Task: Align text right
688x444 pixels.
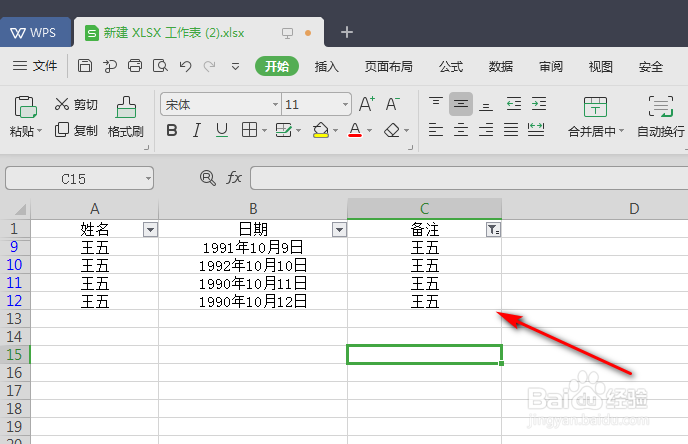Action: 486,130
